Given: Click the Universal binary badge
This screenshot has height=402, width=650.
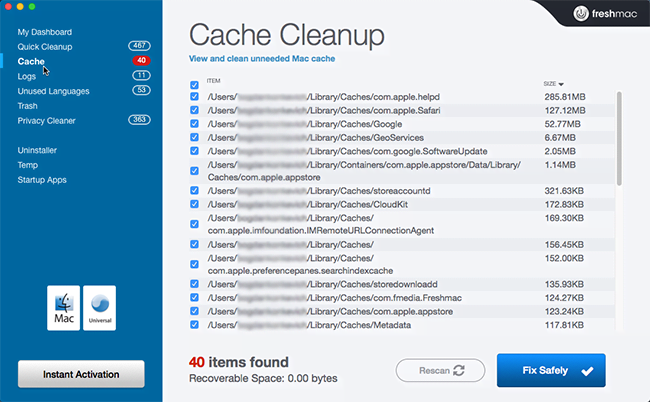Looking at the screenshot, I should tap(99, 308).
